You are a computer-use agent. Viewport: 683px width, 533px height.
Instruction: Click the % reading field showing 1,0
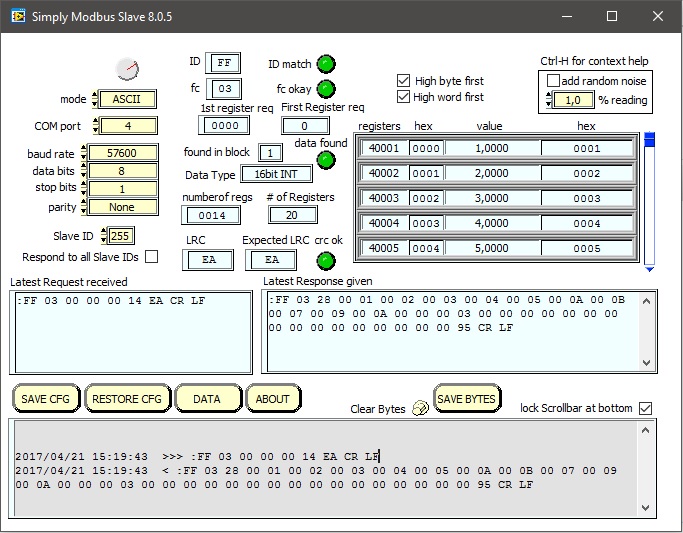(x=573, y=100)
